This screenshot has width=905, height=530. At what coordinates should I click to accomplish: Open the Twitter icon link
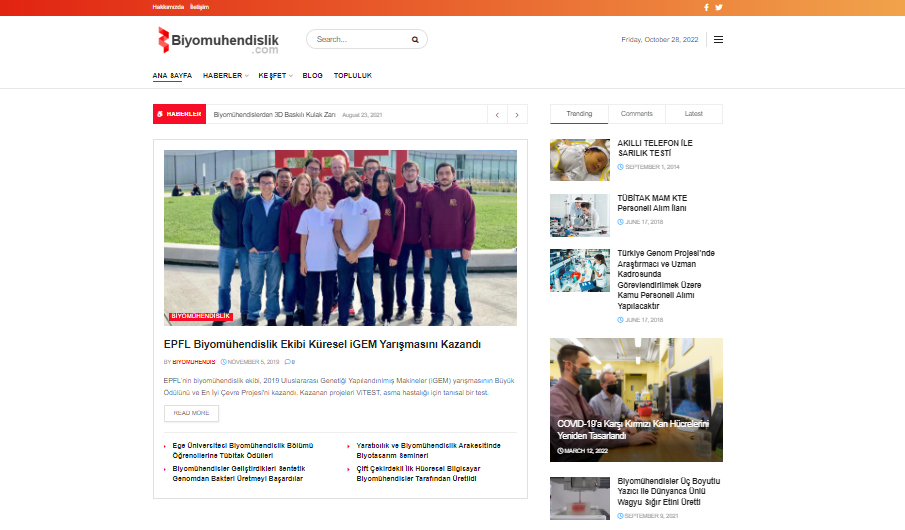pyautogui.click(x=718, y=7)
